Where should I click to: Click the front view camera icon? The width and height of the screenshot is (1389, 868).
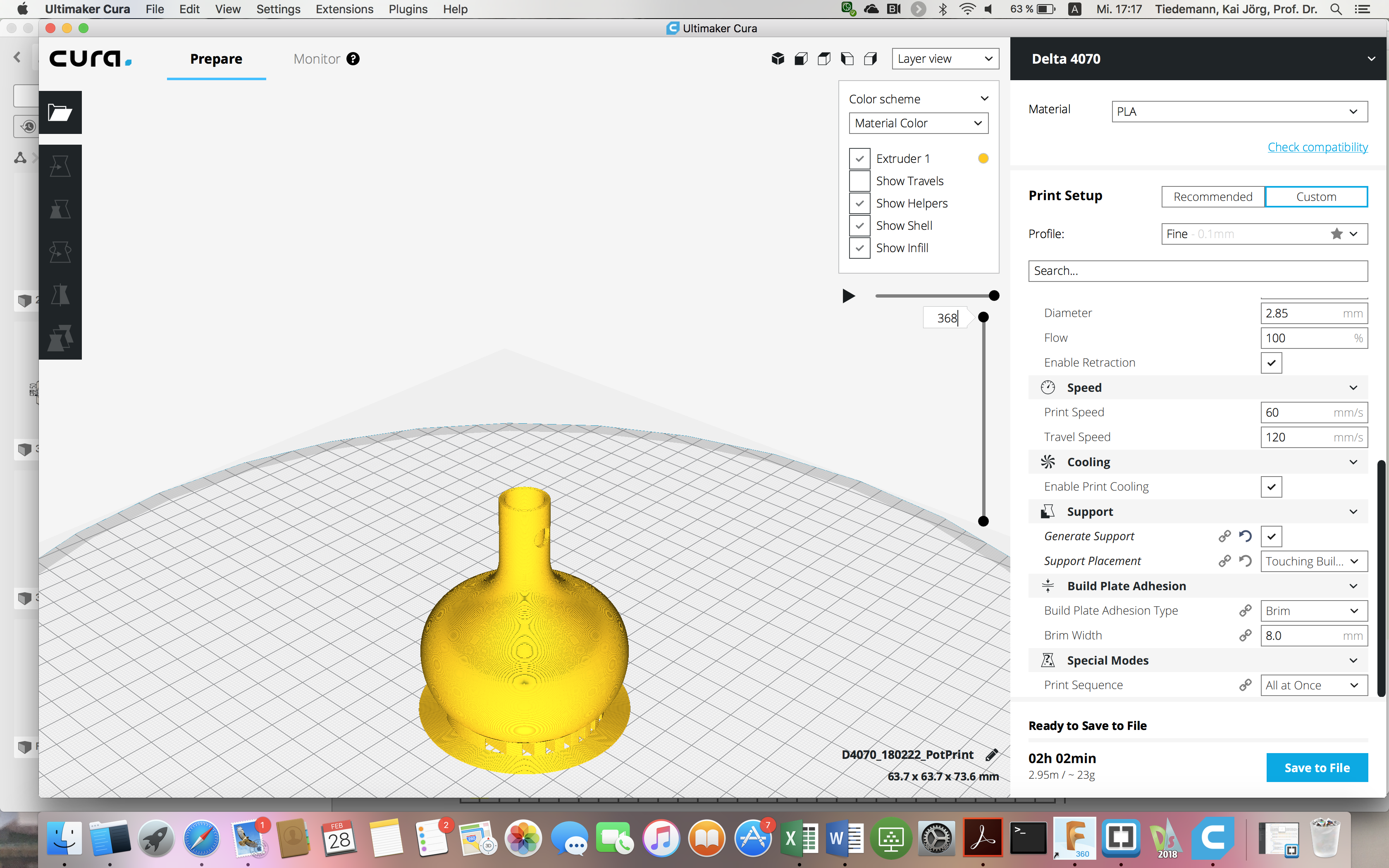tap(801, 59)
